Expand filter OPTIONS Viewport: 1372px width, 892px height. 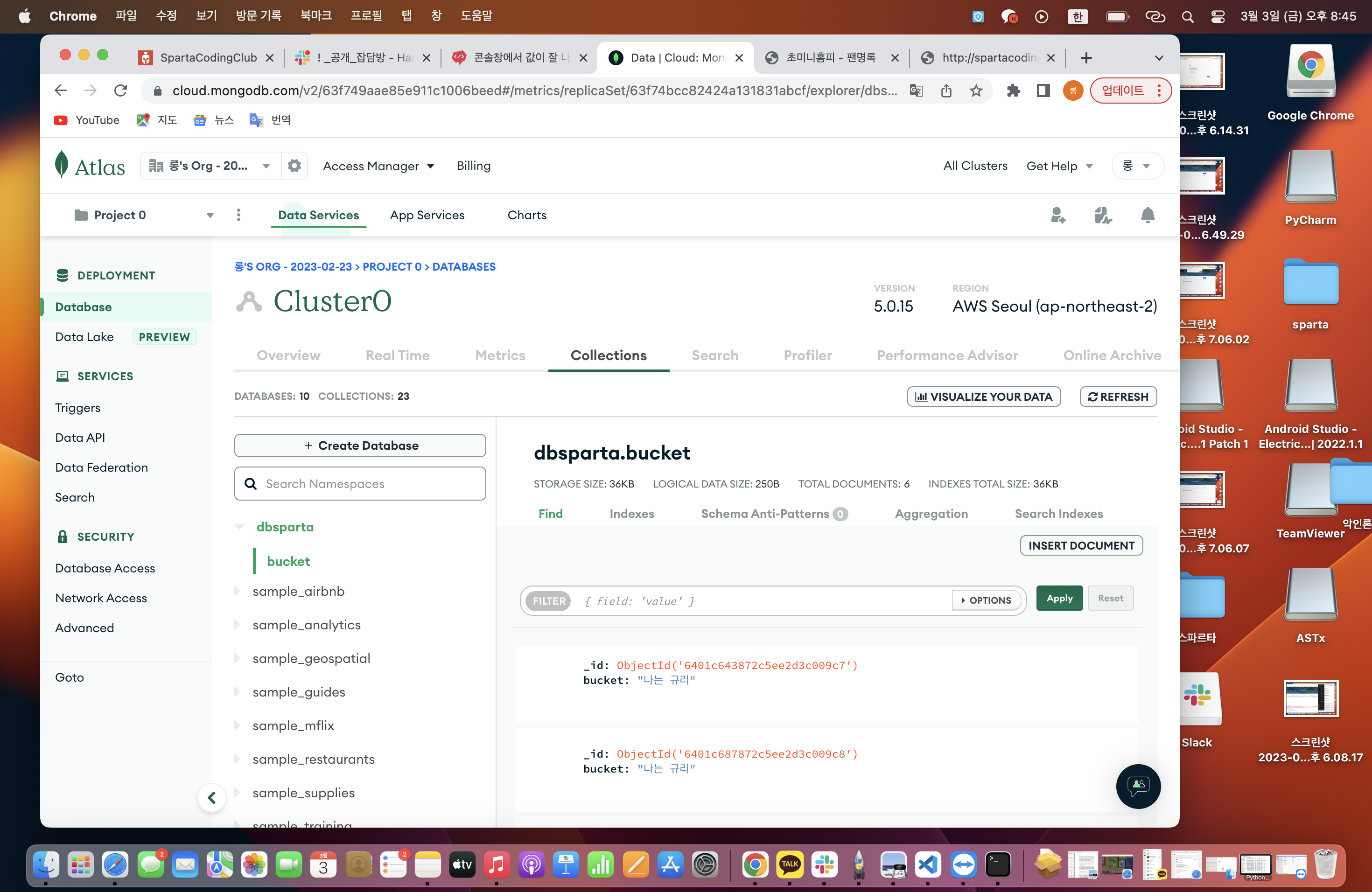pos(987,600)
